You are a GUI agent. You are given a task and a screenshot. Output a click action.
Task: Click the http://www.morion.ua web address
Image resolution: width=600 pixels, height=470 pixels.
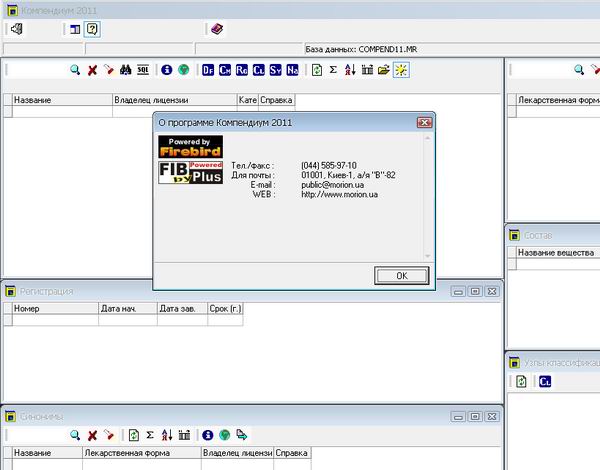(x=335, y=194)
